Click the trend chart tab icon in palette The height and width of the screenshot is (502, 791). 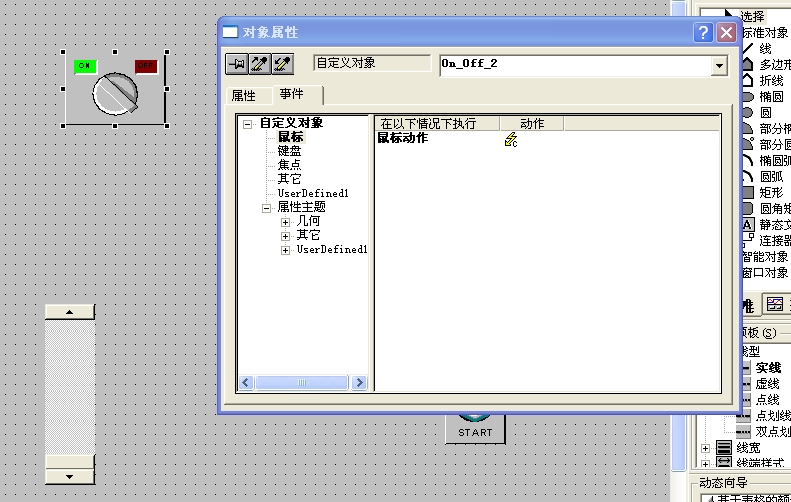pos(775,304)
